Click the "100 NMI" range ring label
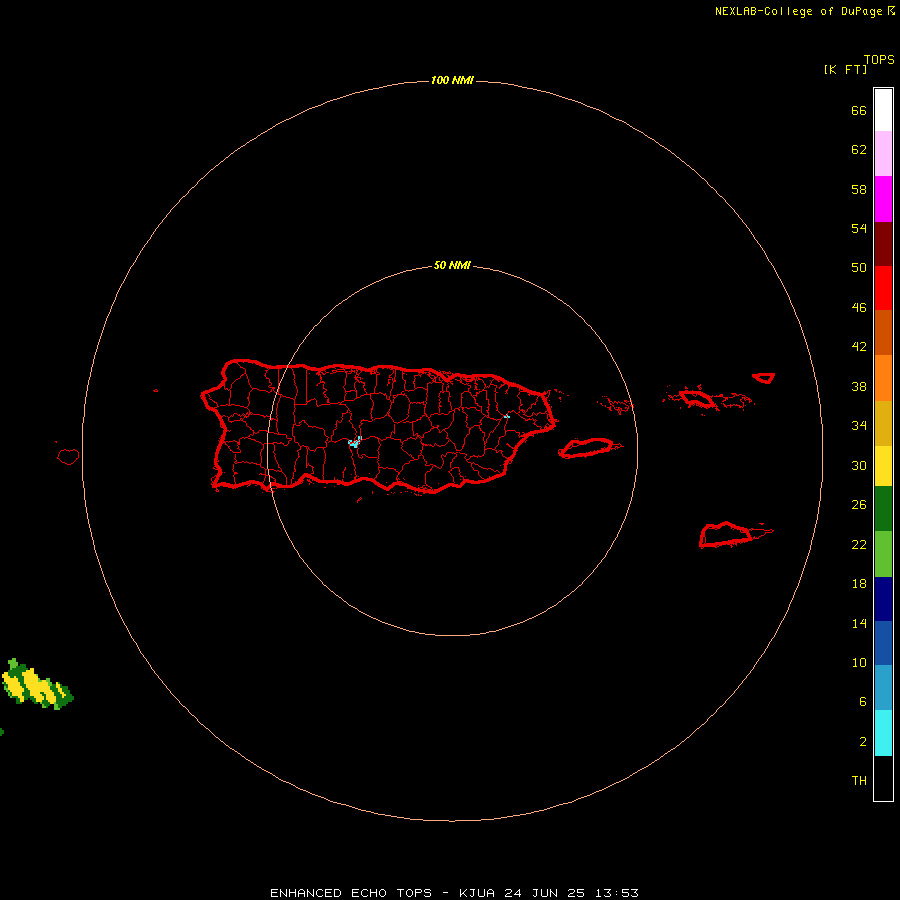 tap(452, 80)
